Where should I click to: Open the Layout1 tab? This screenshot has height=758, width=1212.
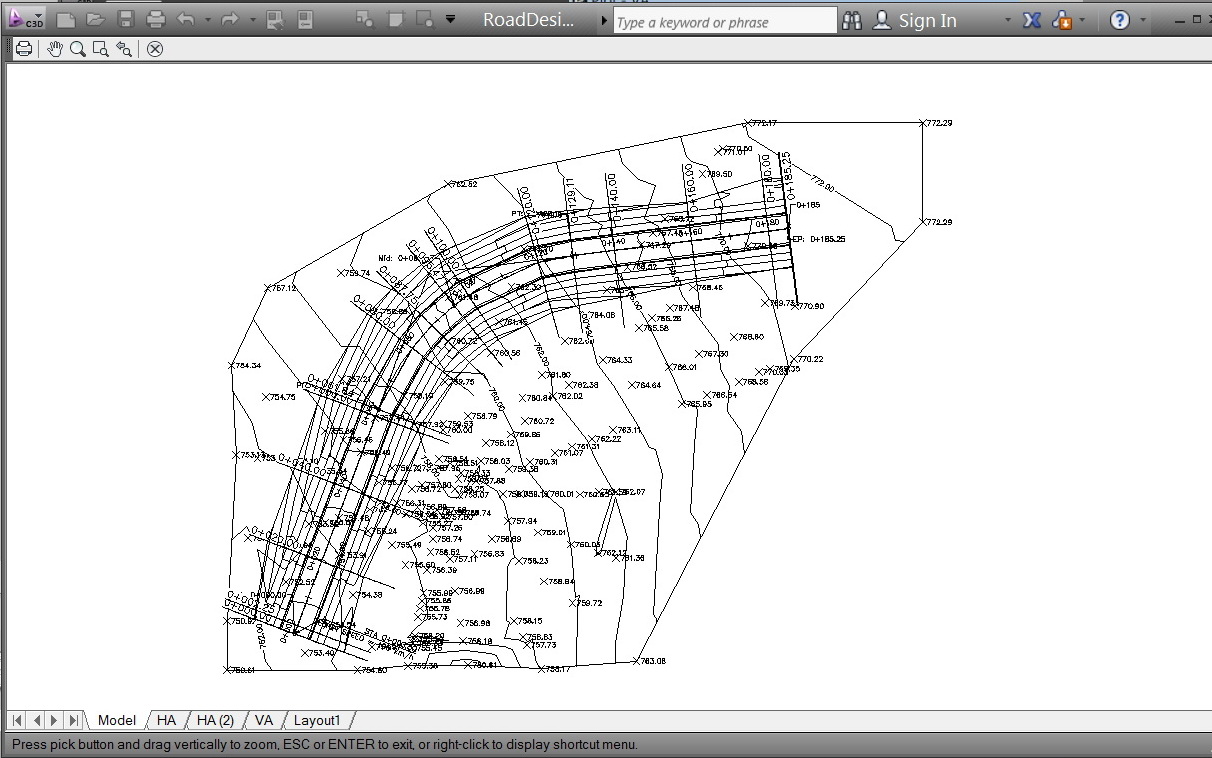click(317, 720)
